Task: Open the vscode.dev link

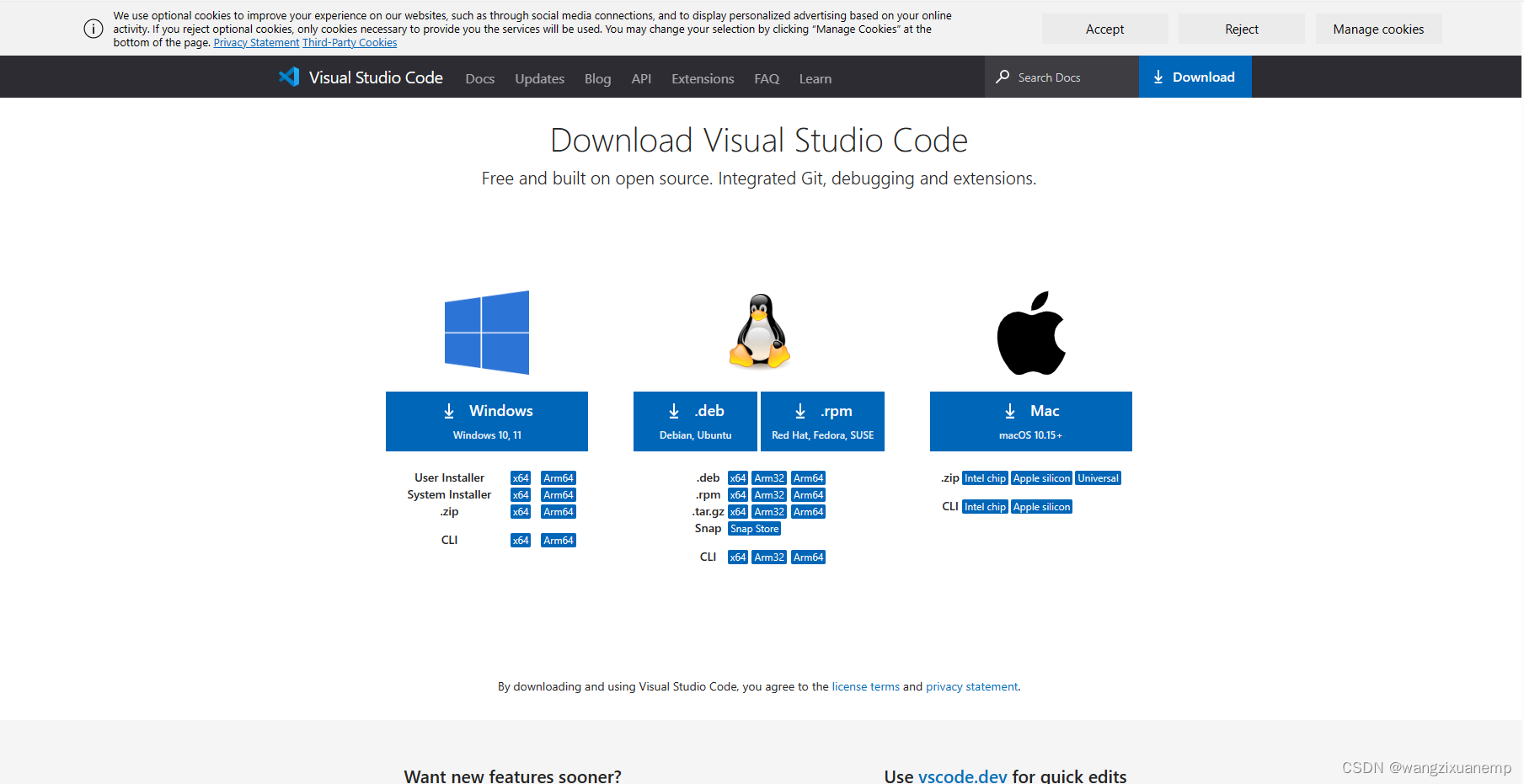Action: [962, 776]
